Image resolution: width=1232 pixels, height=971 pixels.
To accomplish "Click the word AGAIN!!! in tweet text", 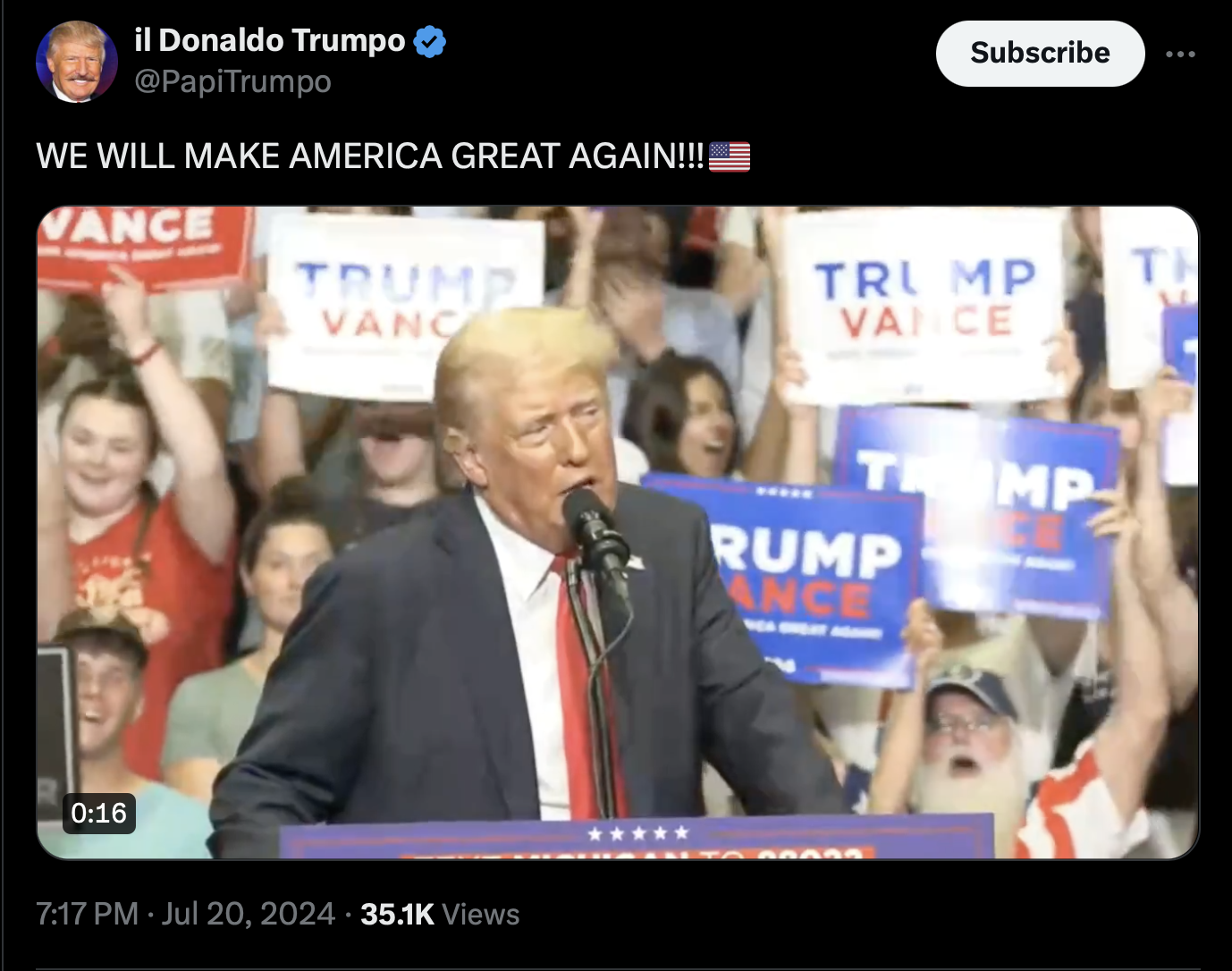I will point(637,156).
